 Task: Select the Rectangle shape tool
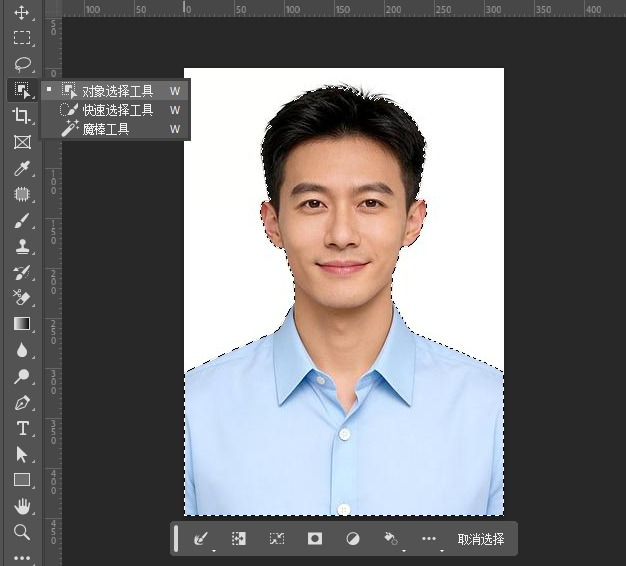point(22,480)
